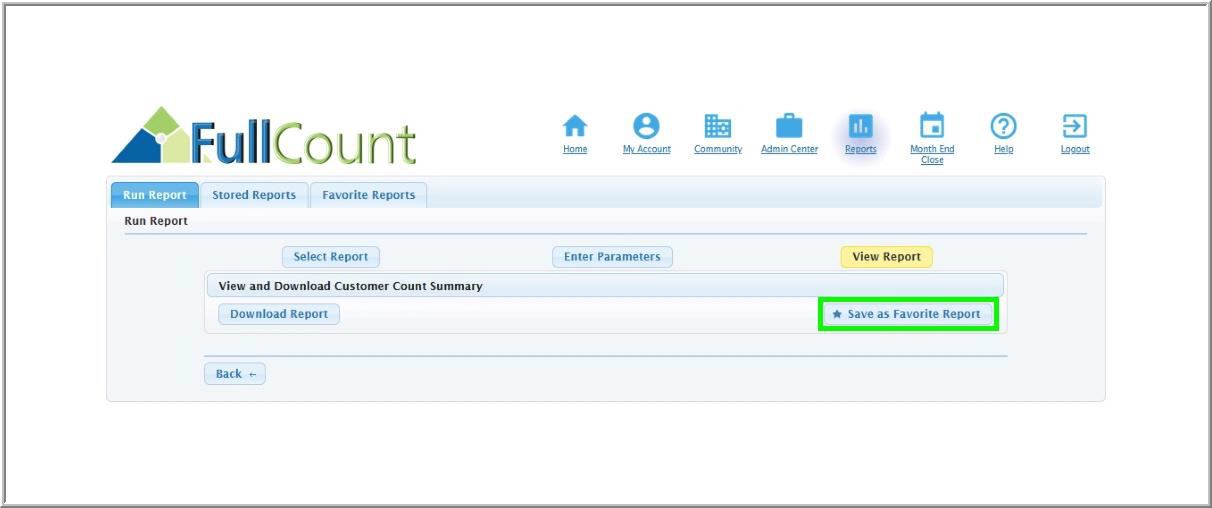Click the Month End Close text link
1212x508 pixels.
(931, 154)
